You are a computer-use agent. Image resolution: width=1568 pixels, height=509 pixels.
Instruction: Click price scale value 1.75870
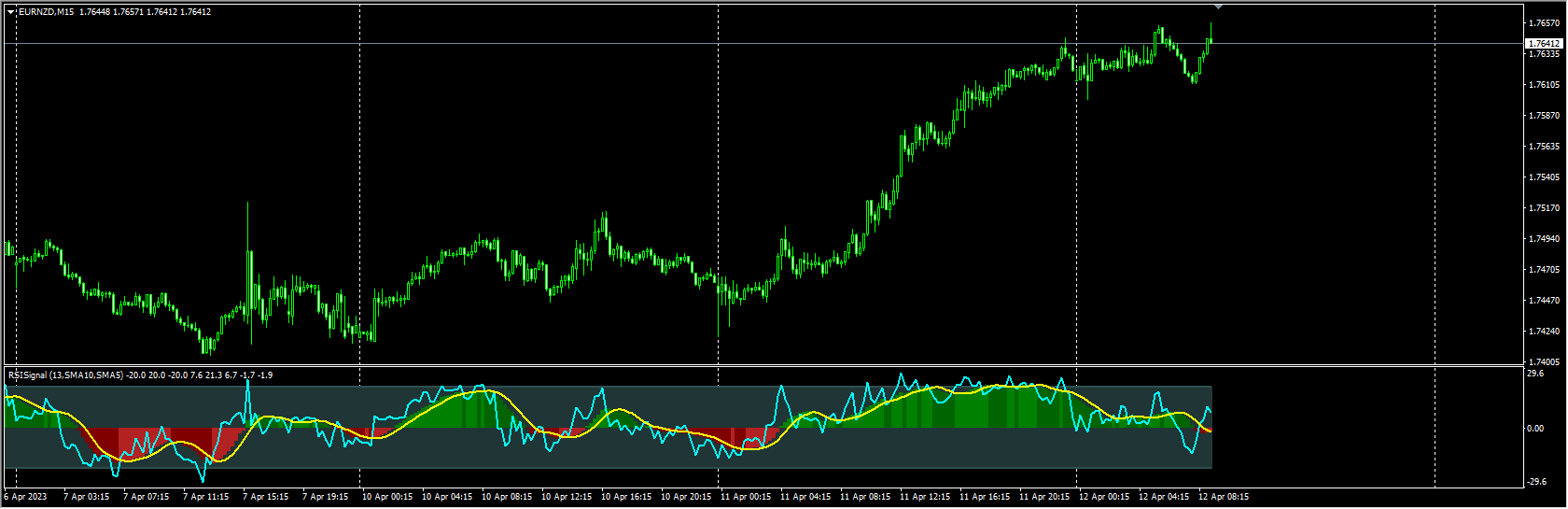point(1544,116)
